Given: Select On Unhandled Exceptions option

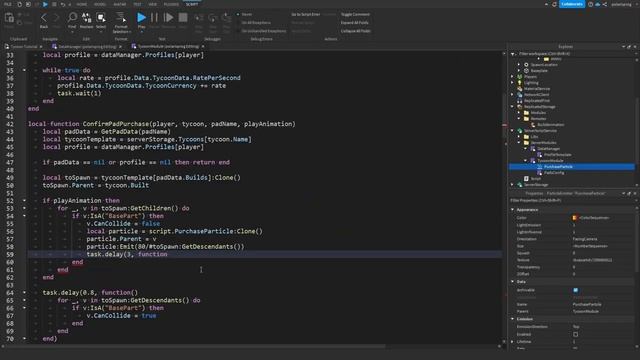Looking at the screenshot, I should pyautogui.click(x=261, y=31).
